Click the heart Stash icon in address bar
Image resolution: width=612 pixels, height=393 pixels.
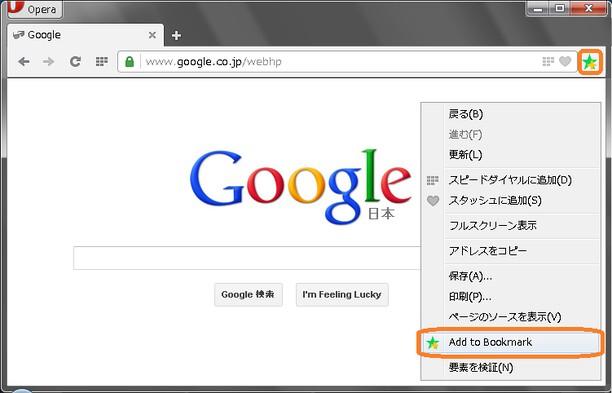click(565, 61)
